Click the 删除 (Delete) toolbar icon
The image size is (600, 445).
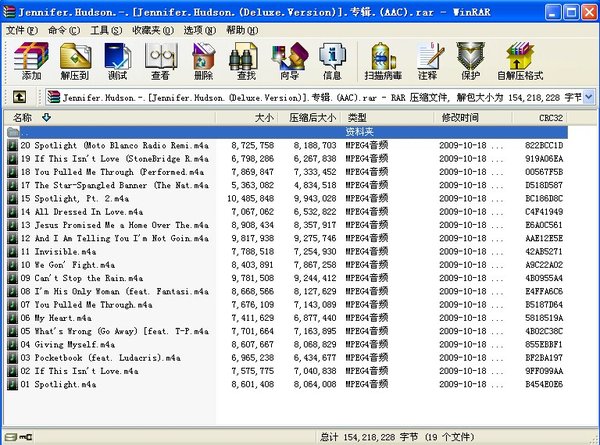[x=203, y=61]
